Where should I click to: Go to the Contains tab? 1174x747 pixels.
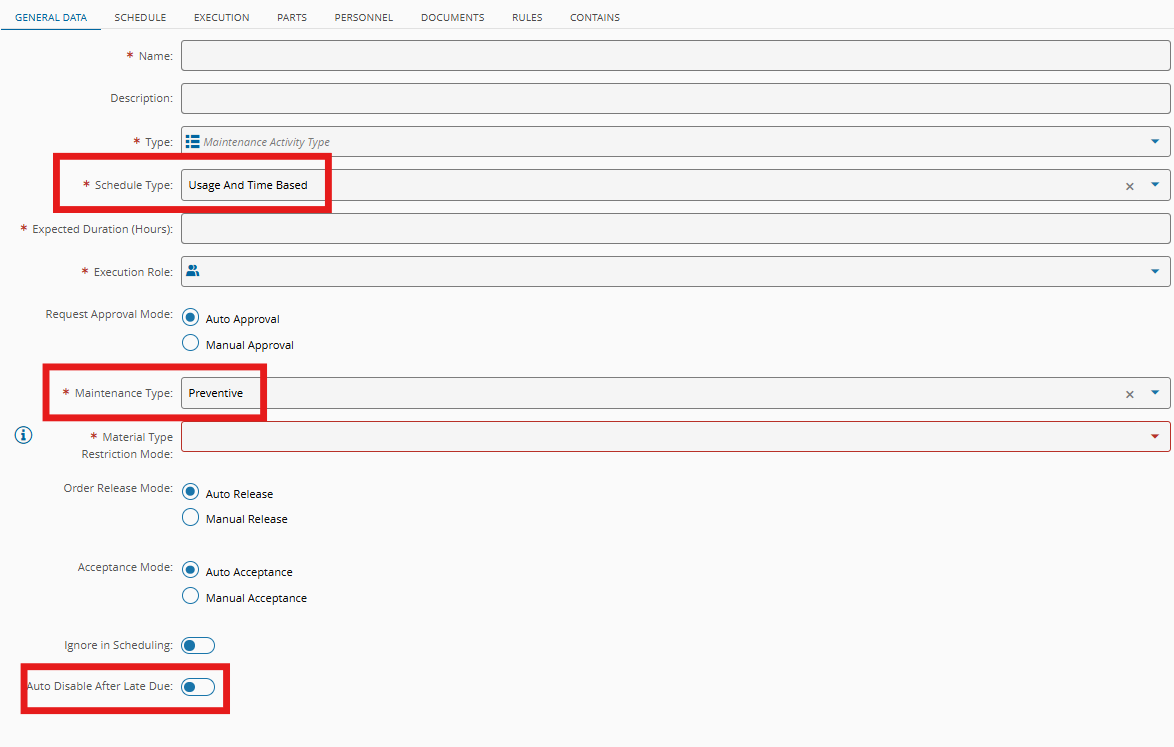[x=594, y=17]
